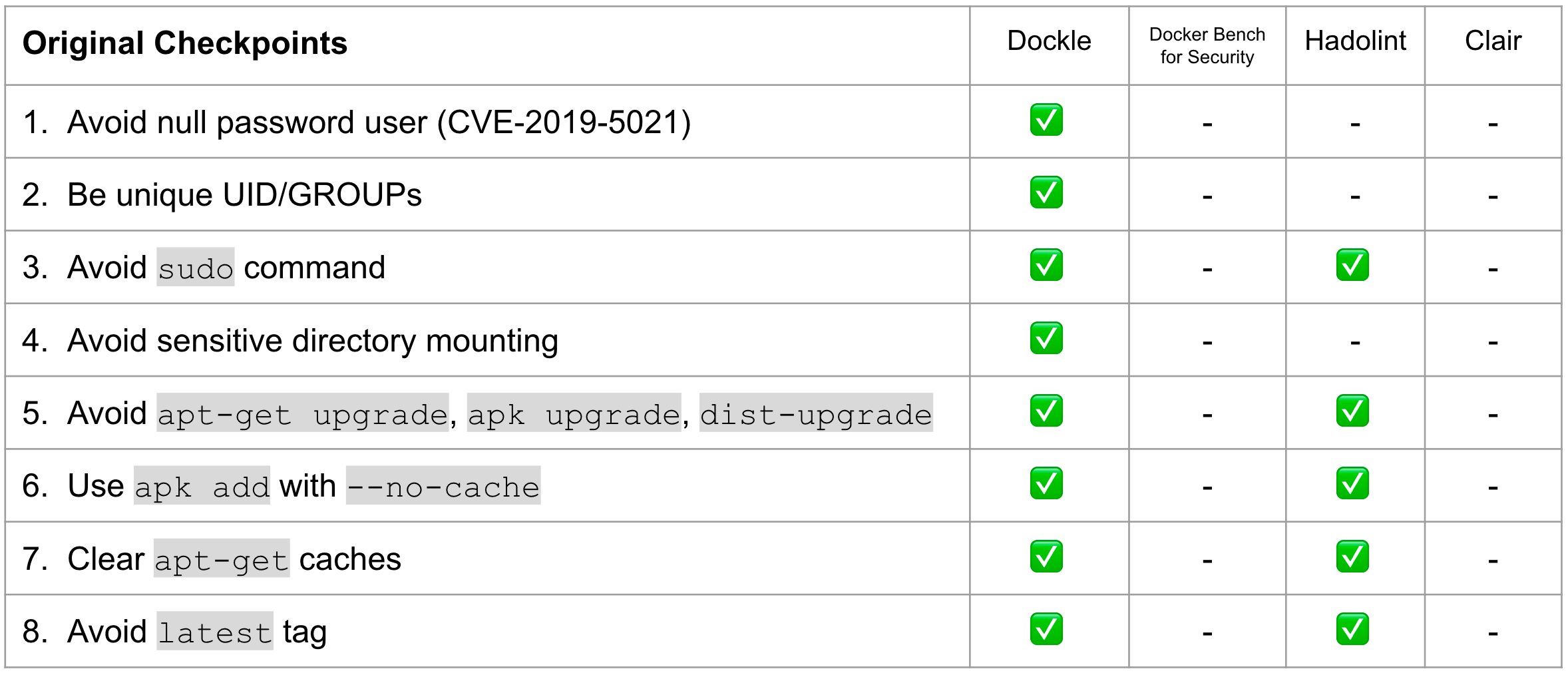
Task: Select the Clair column header
Action: [1493, 41]
